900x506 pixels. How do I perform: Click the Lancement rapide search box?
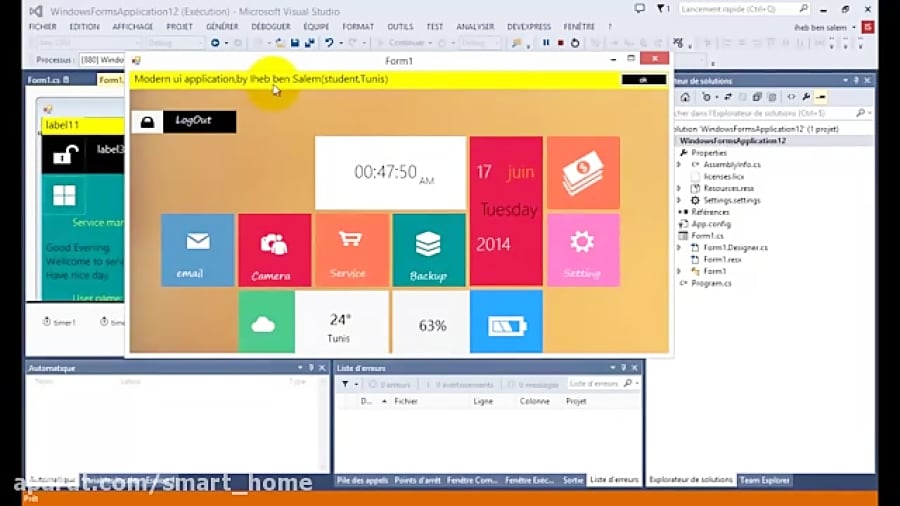(744, 9)
